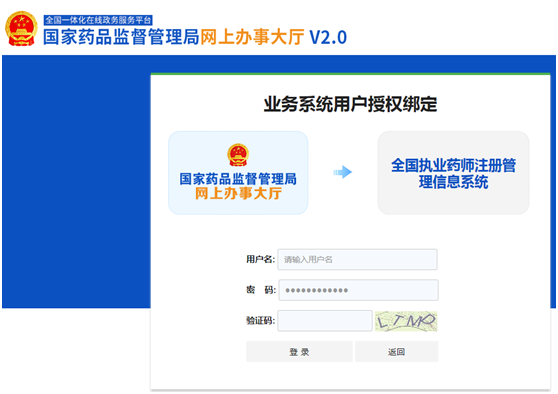Focus the 验证码 captcha input box
This screenshot has height=394, width=558.
pyautogui.click(x=325, y=321)
